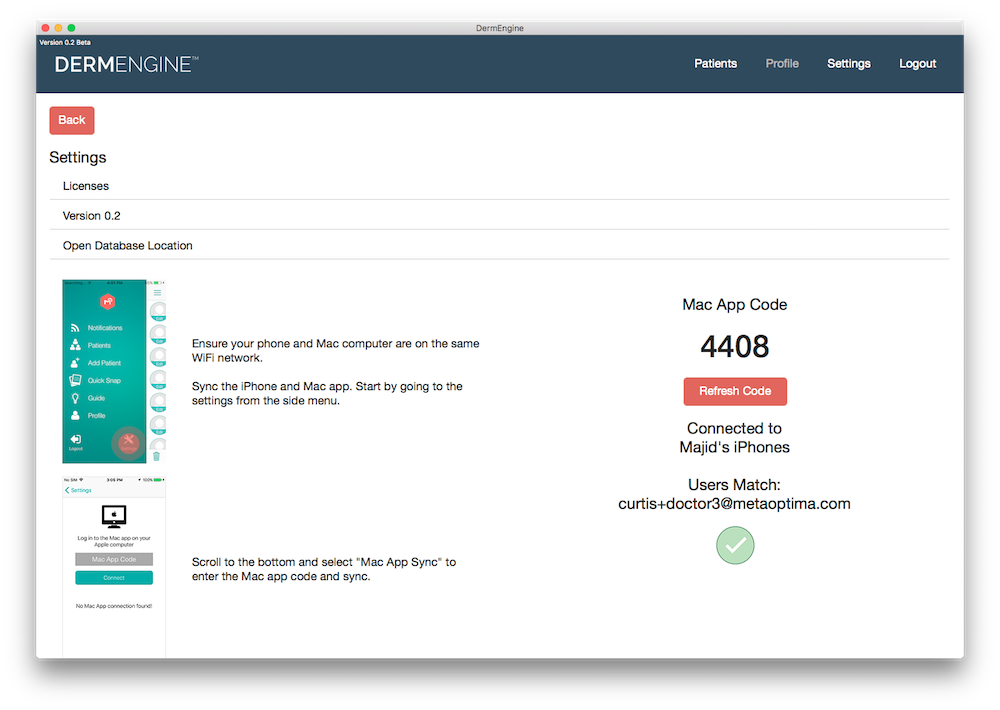Click the Quick Snap photos icon

click(x=75, y=380)
